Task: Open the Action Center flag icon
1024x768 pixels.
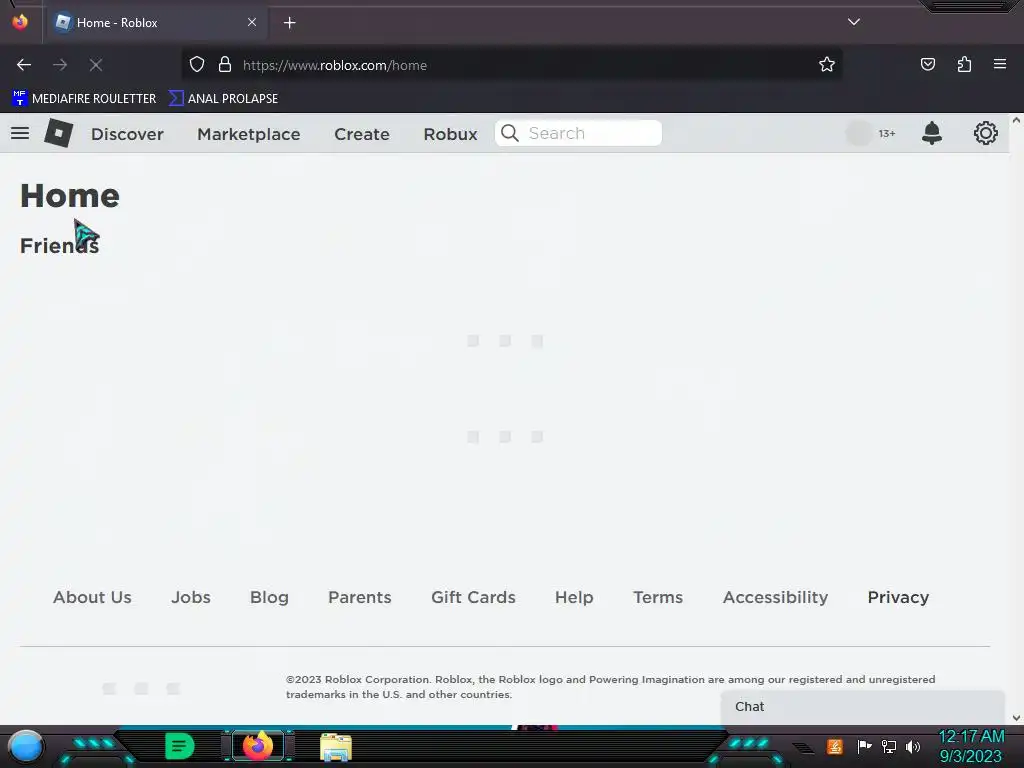Action: coord(864,746)
